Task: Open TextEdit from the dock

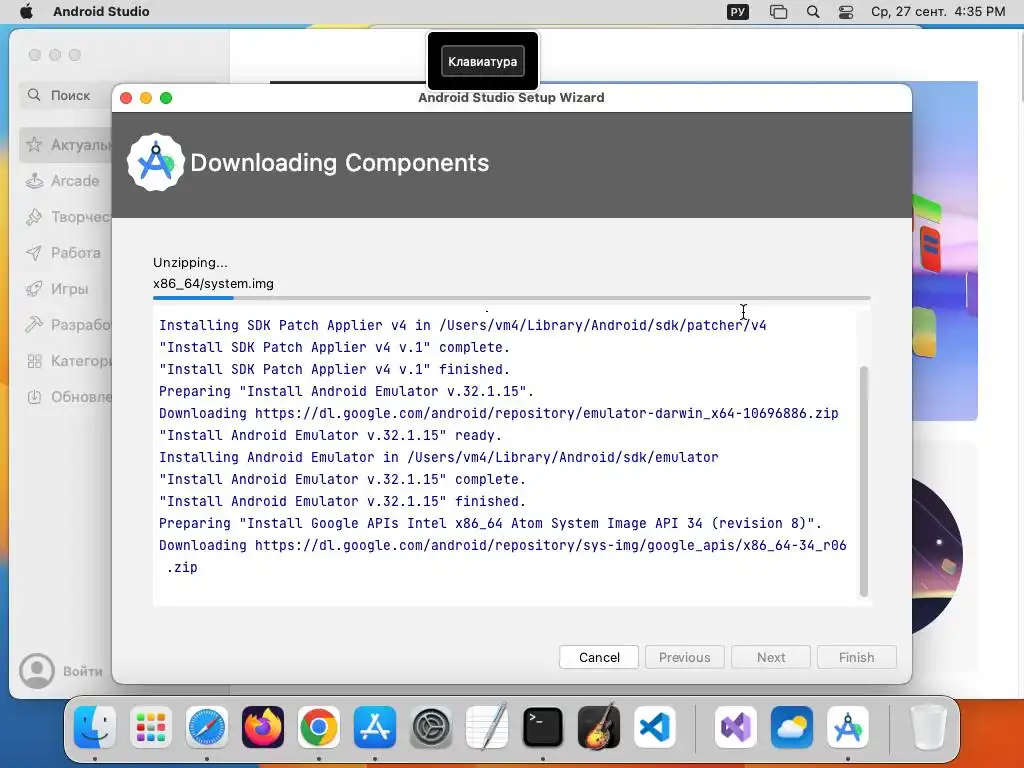Action: 487,727
